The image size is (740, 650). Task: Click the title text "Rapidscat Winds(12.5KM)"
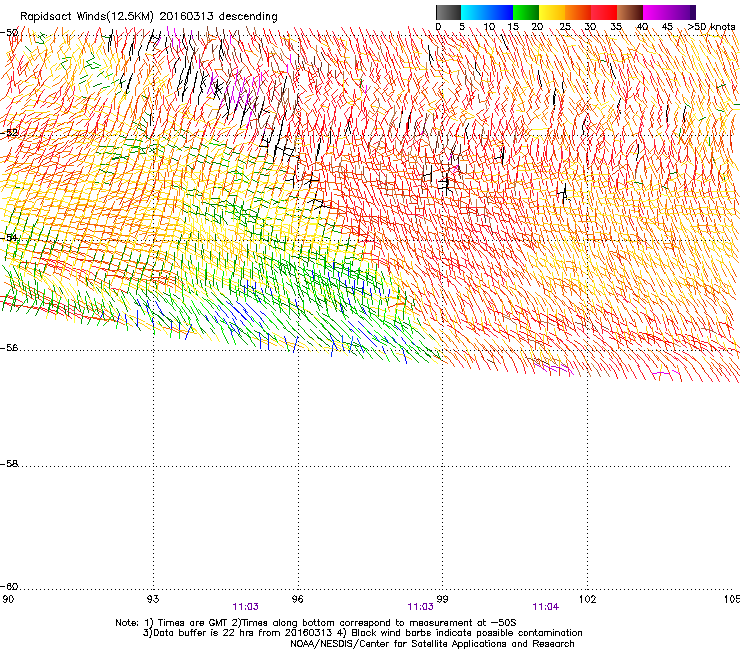click(x=87, y=17)
